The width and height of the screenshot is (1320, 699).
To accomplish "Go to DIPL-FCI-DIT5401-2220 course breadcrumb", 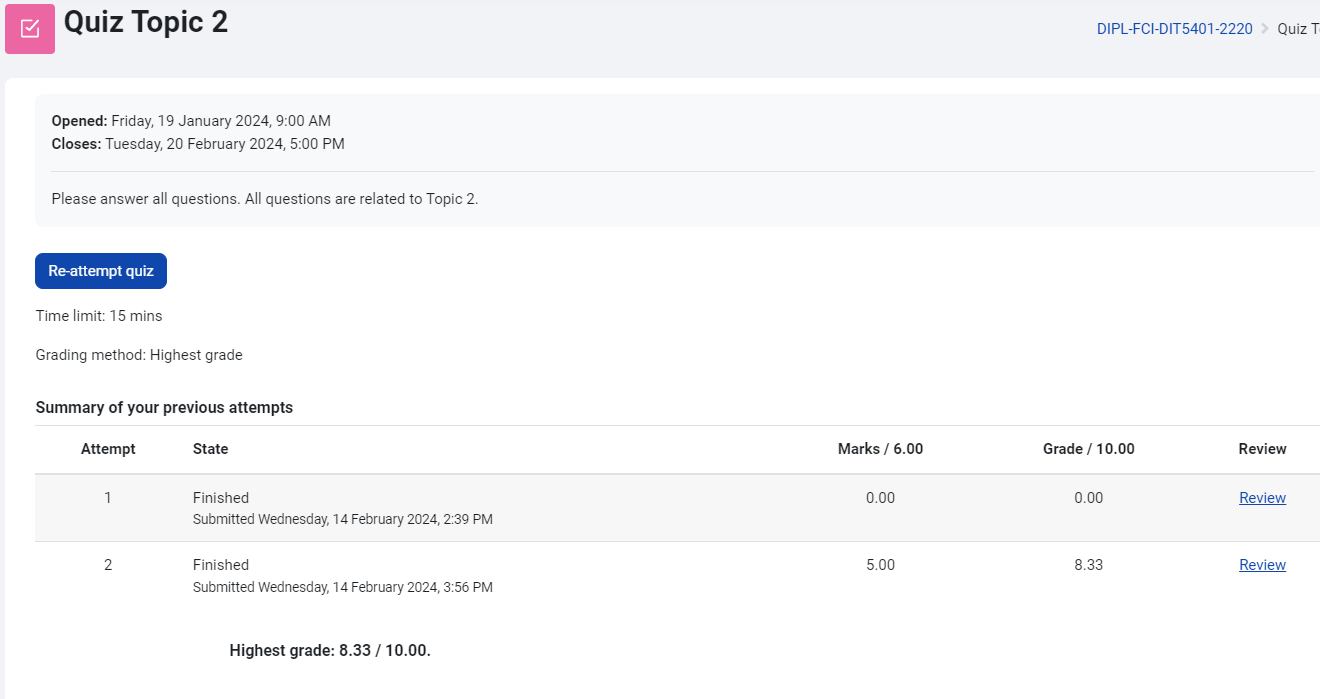I will click(x=1174, y=29).
